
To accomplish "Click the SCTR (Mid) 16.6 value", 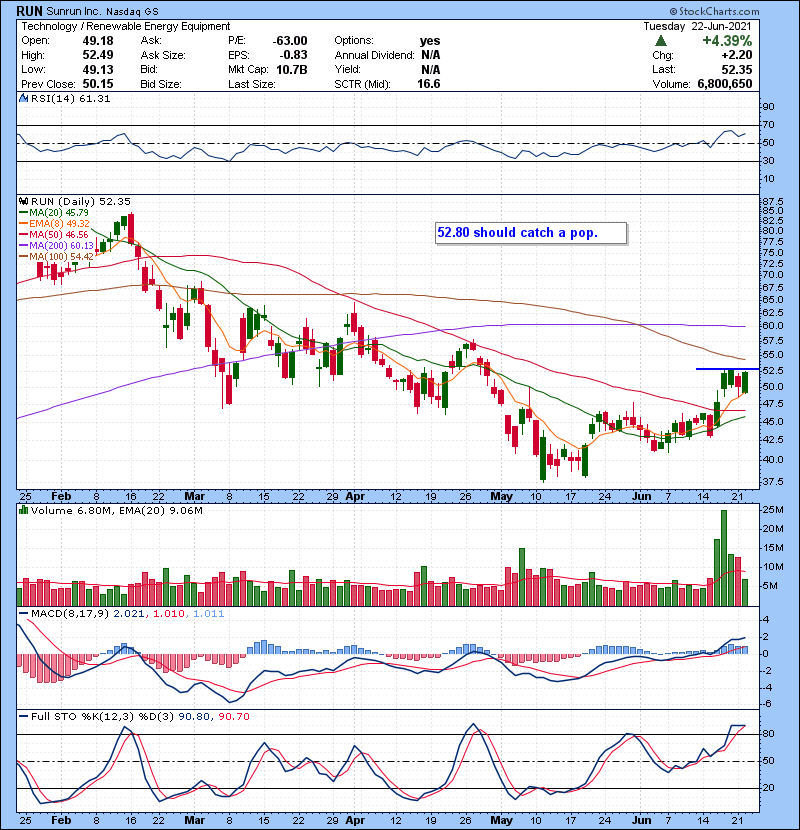I will point(429,84).
